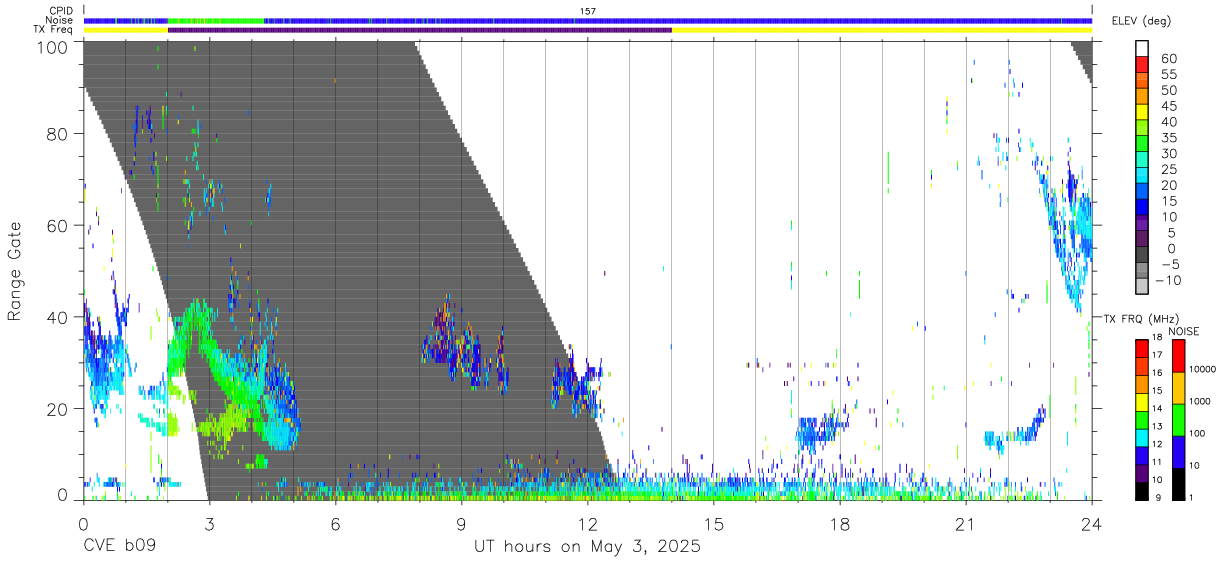Click the purple section of the TX Freq strip
The height and width of the screenshot is (567, 1228).
[419, 30]
